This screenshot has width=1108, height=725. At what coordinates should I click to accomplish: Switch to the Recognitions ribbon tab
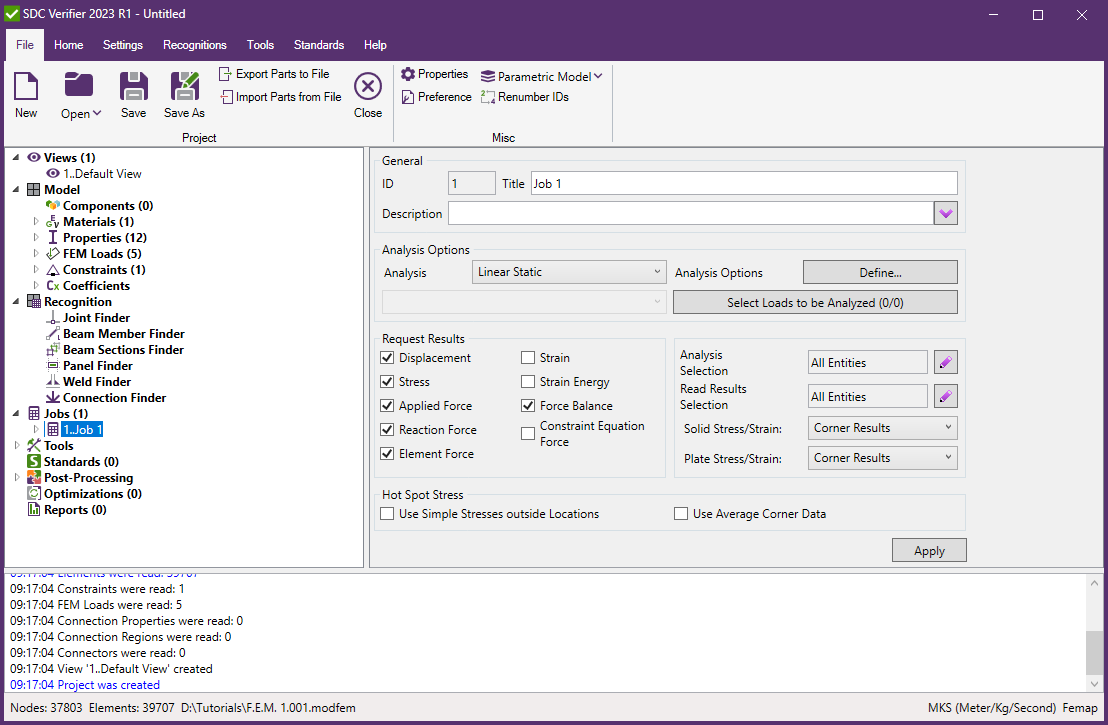[x=195, y=44]
